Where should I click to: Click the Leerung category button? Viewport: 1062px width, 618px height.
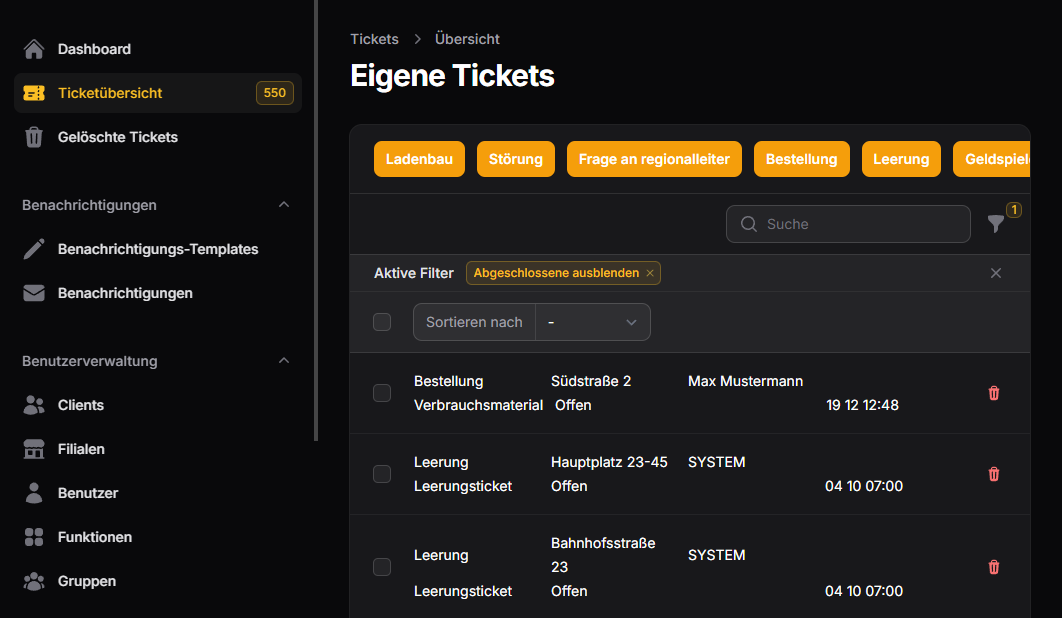901,159
